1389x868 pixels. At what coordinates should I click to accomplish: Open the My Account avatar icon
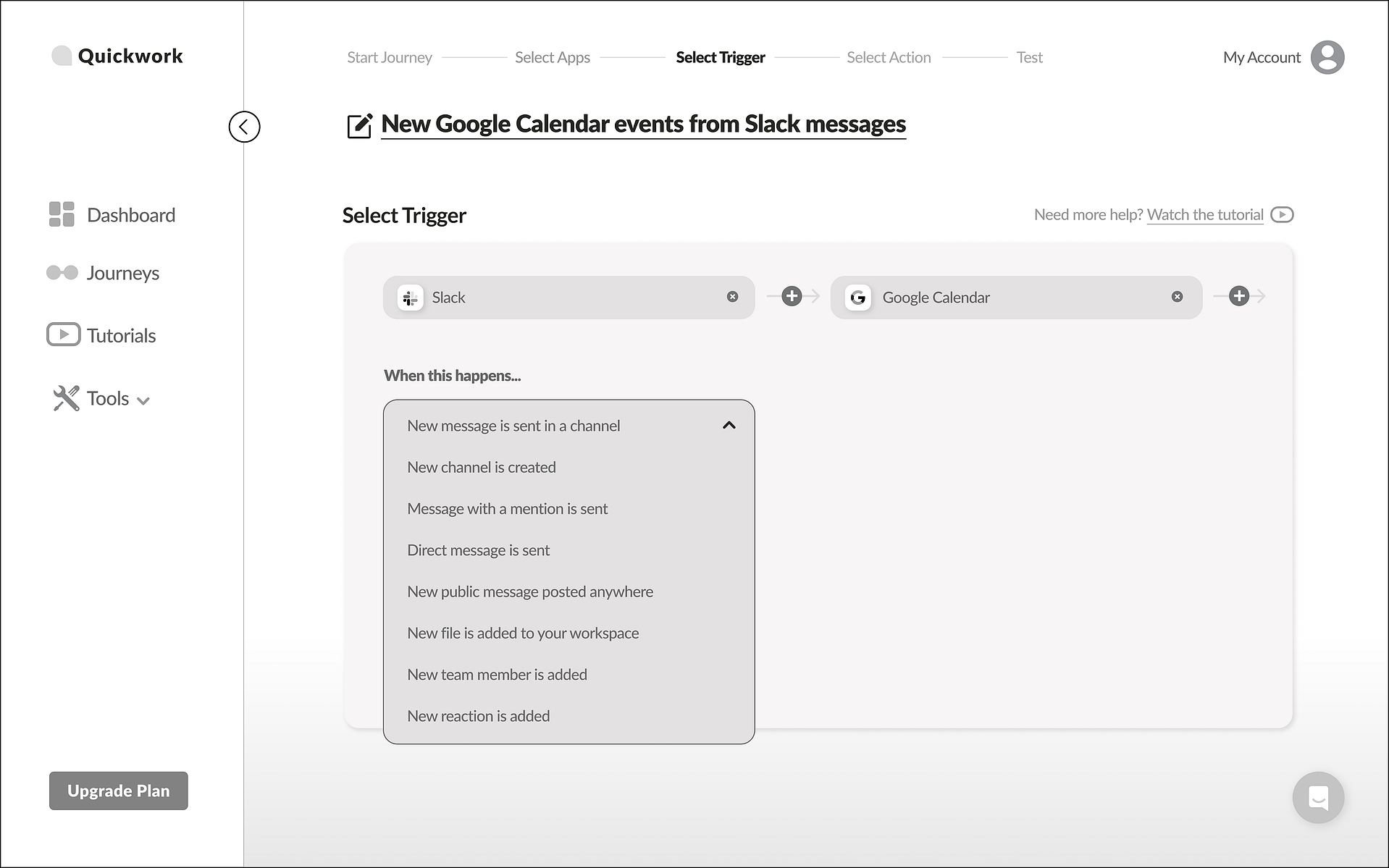(1327, 57)
